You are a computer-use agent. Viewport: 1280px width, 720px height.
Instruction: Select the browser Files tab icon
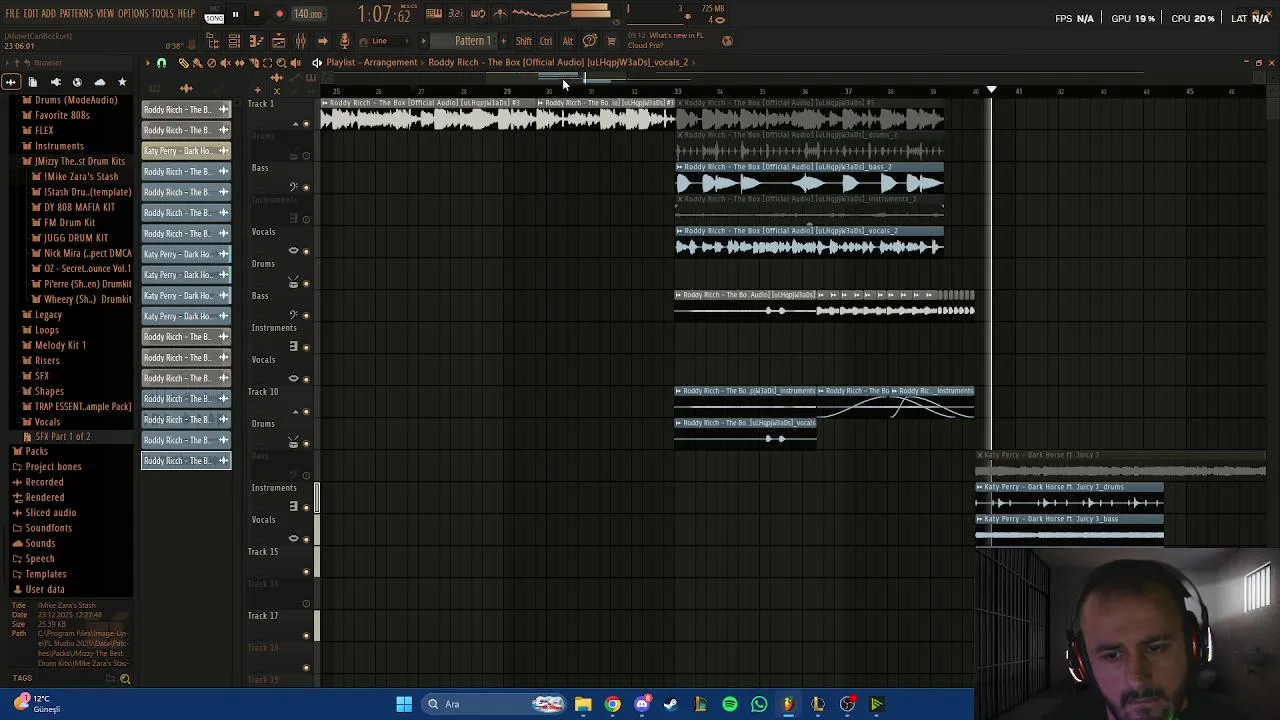pos(33,82)
